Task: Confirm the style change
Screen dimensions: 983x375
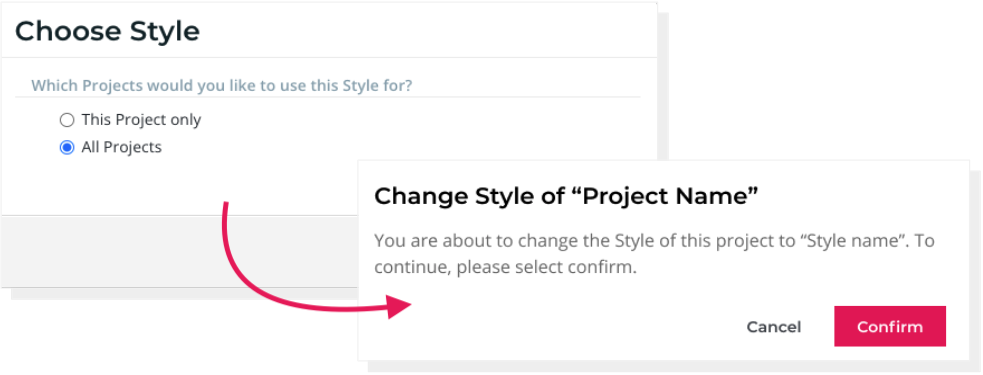Action: point(890,326)
